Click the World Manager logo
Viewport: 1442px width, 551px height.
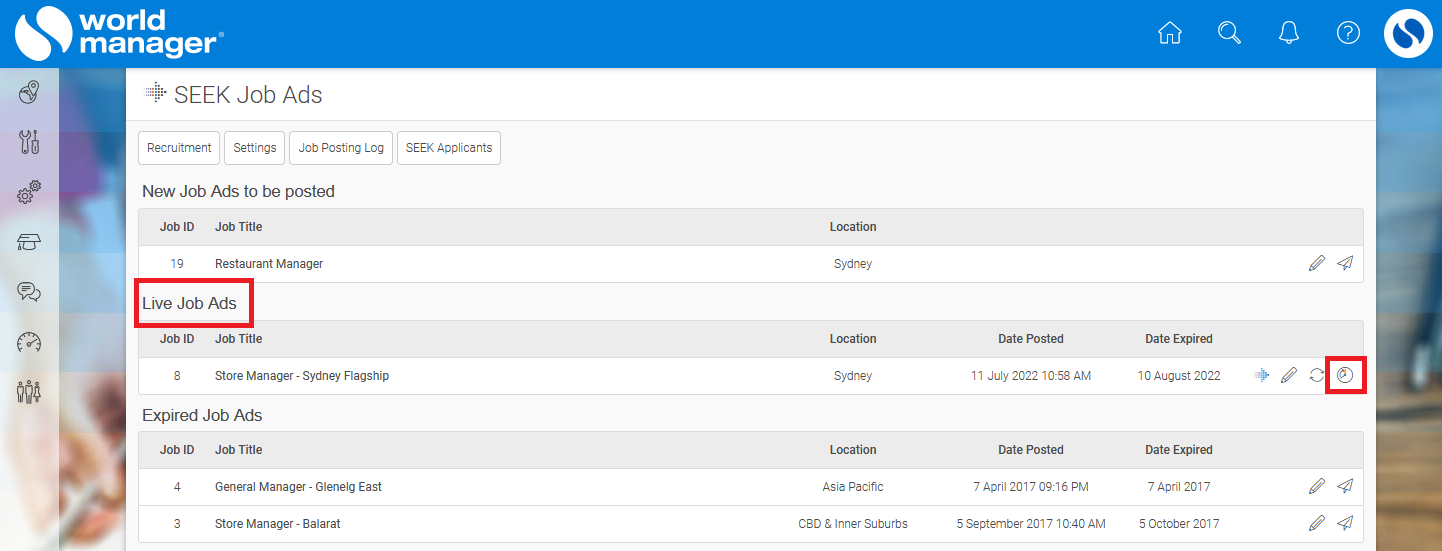(x=119, y=33)
